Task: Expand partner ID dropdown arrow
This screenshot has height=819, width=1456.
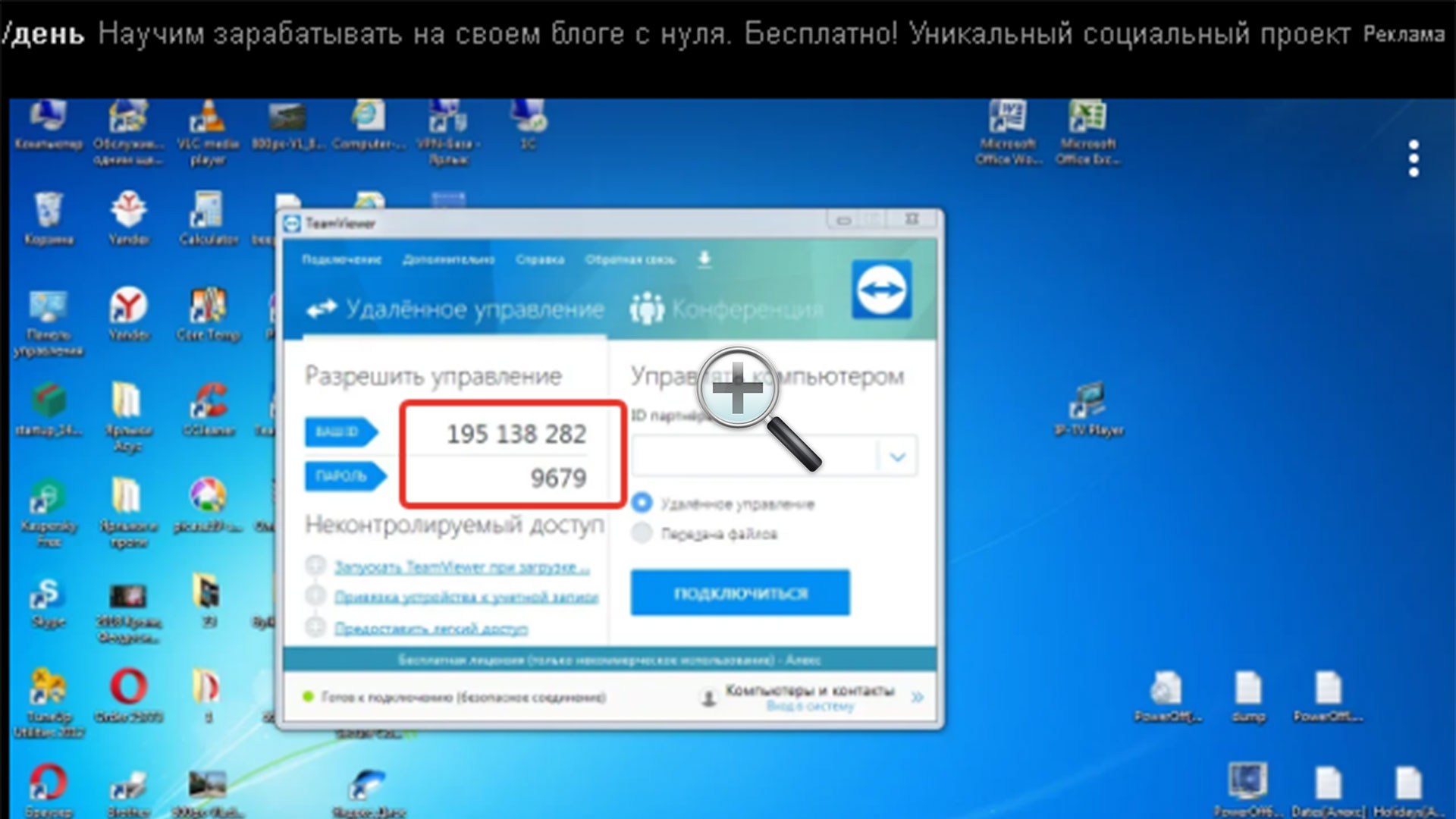Action: (x=898, y=457)
